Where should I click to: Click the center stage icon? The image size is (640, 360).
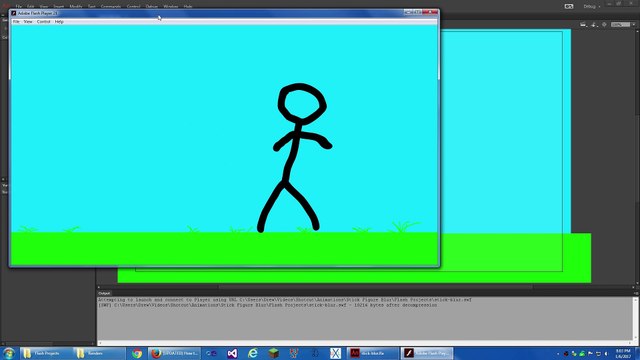(604, 25)
